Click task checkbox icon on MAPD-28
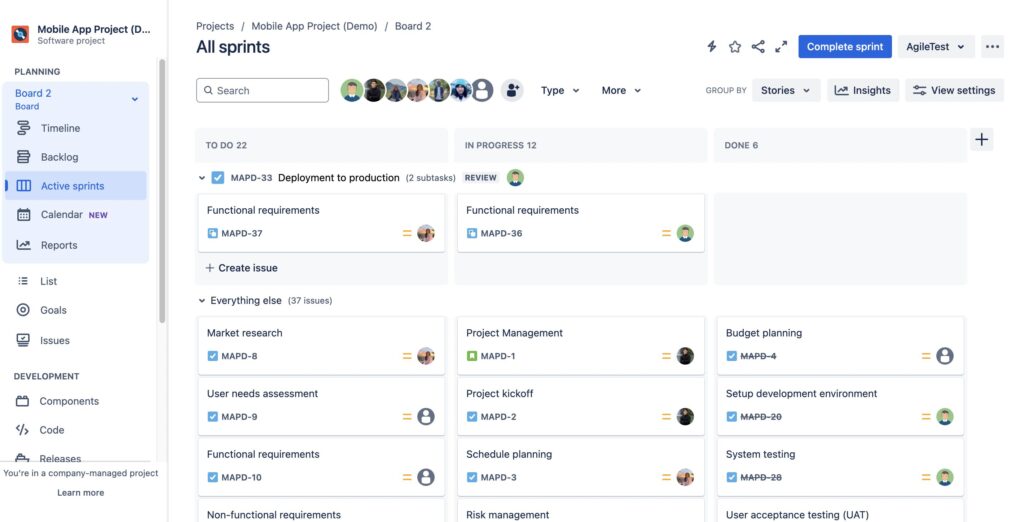 (x=732, y=477)
